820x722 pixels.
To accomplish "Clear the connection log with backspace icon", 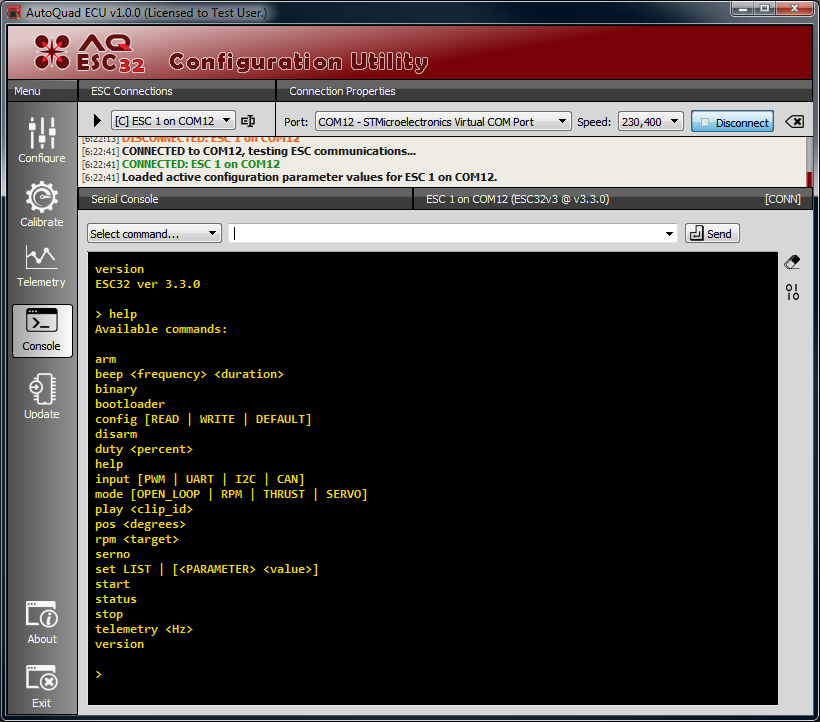I will click(x=794, y=122).
